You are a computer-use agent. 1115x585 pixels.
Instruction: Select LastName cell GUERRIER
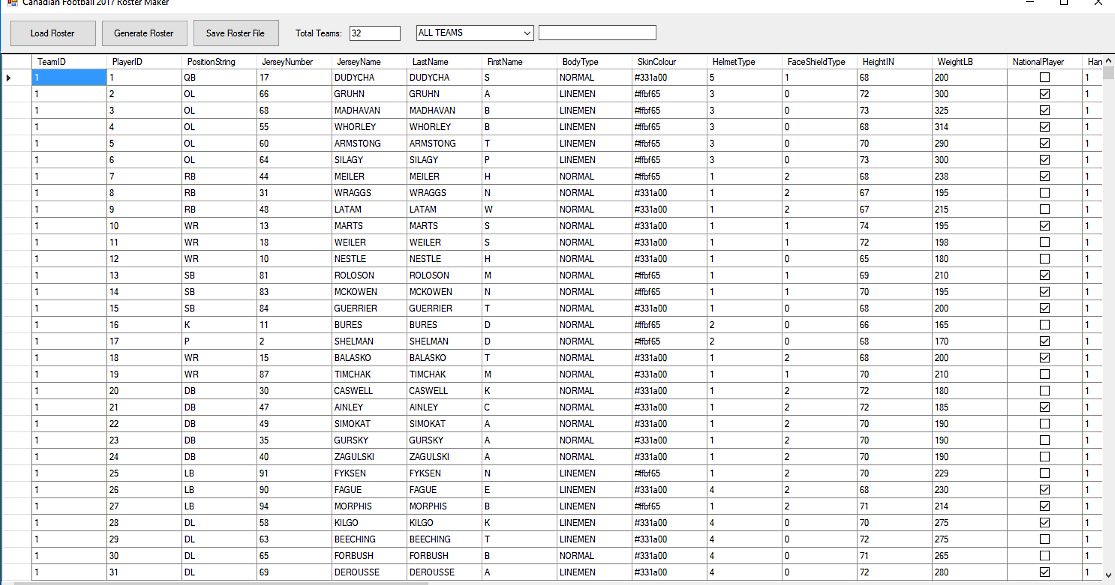click(444, 308)
